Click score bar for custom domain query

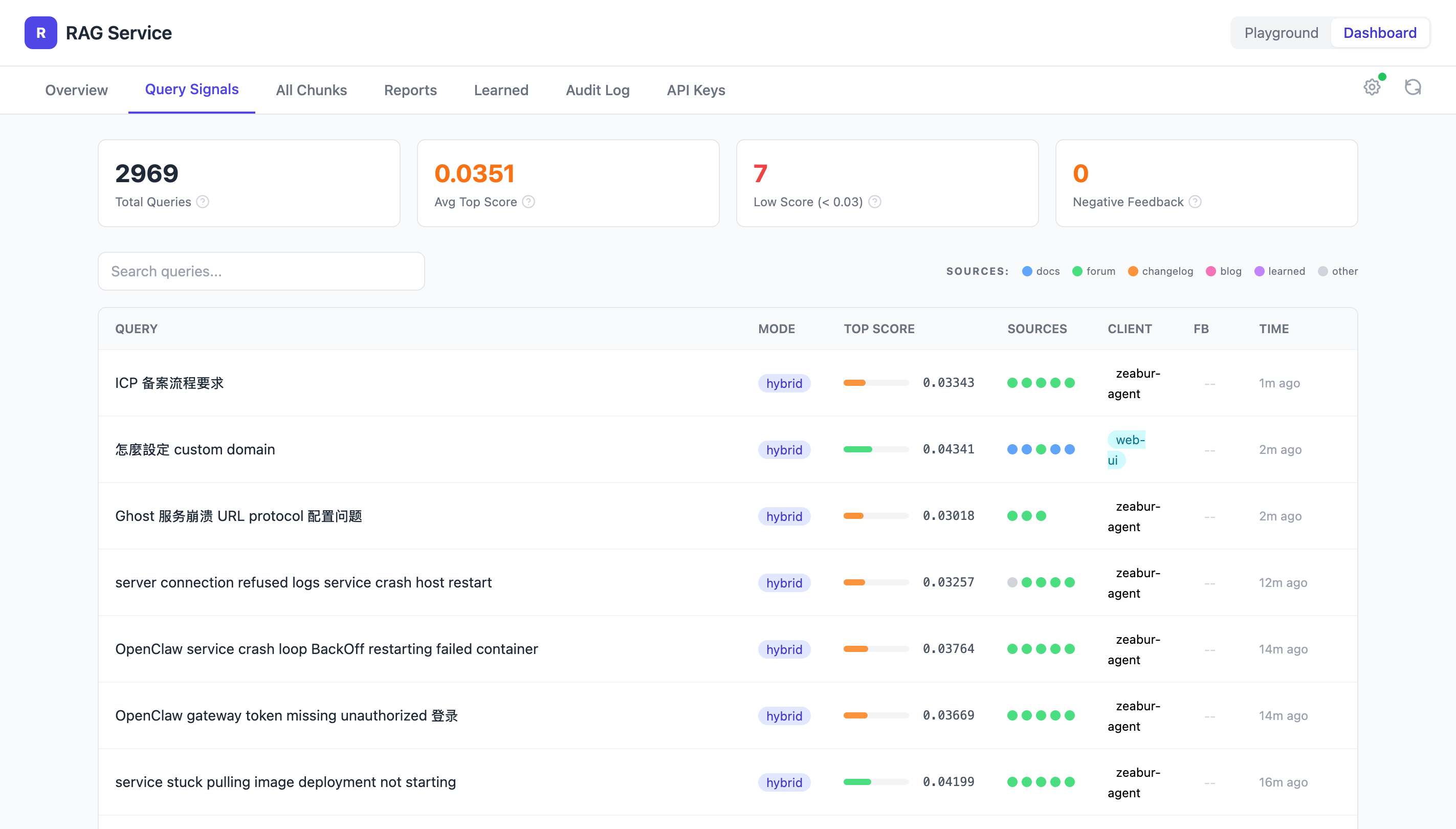(x=875, y=449)
